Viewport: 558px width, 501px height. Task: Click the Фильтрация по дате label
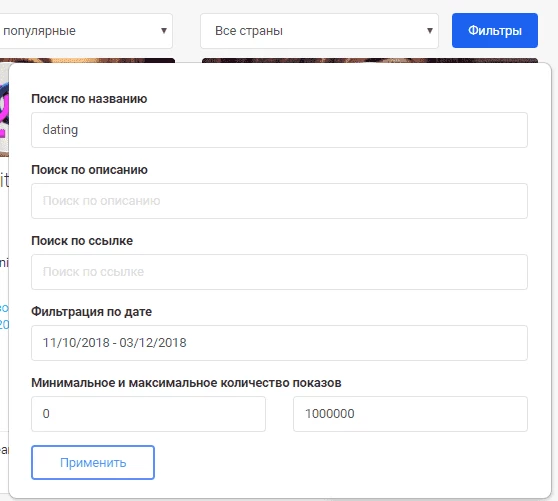pos(91,312)
